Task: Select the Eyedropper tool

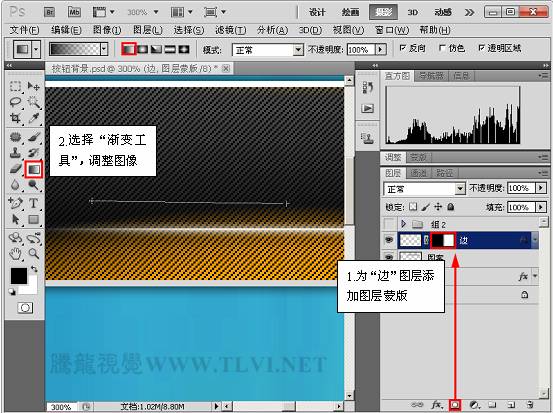Action: pyautogui.click(x=34, y=118)
